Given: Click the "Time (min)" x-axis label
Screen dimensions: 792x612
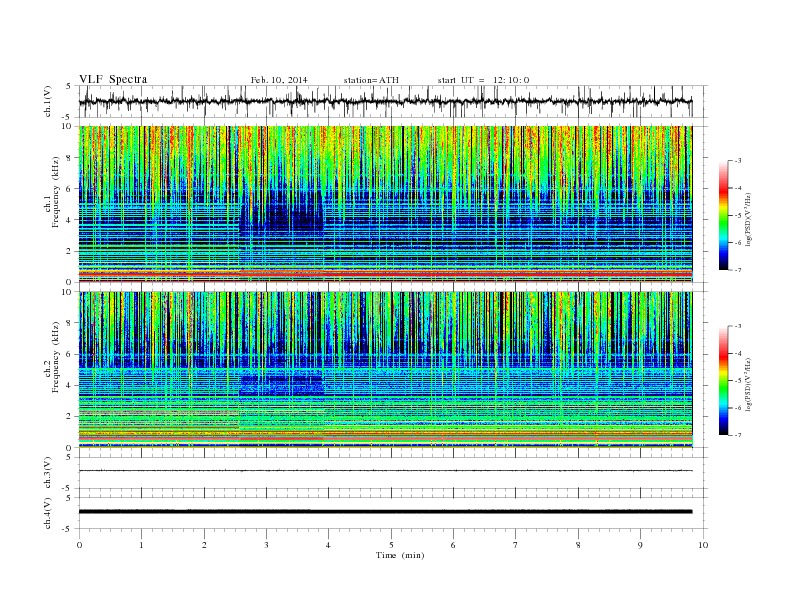Looking at the screenshot, I should tap(400, 555).
